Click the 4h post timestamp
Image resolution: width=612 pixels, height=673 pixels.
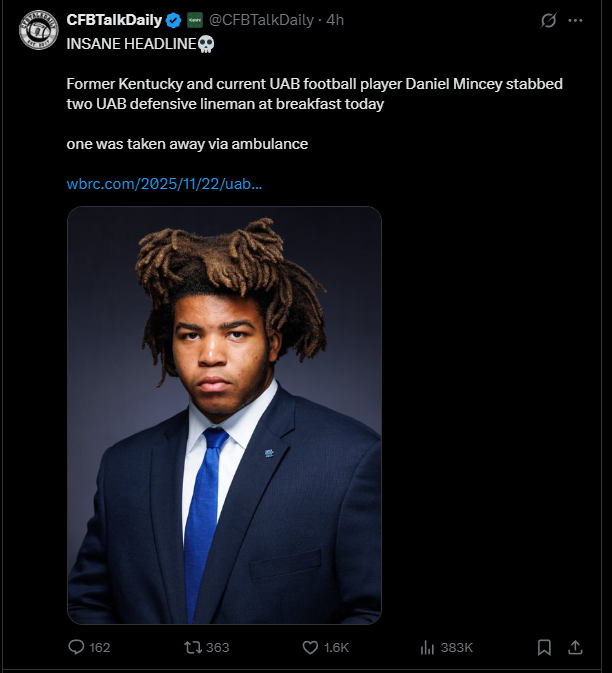tap(335, 20)
